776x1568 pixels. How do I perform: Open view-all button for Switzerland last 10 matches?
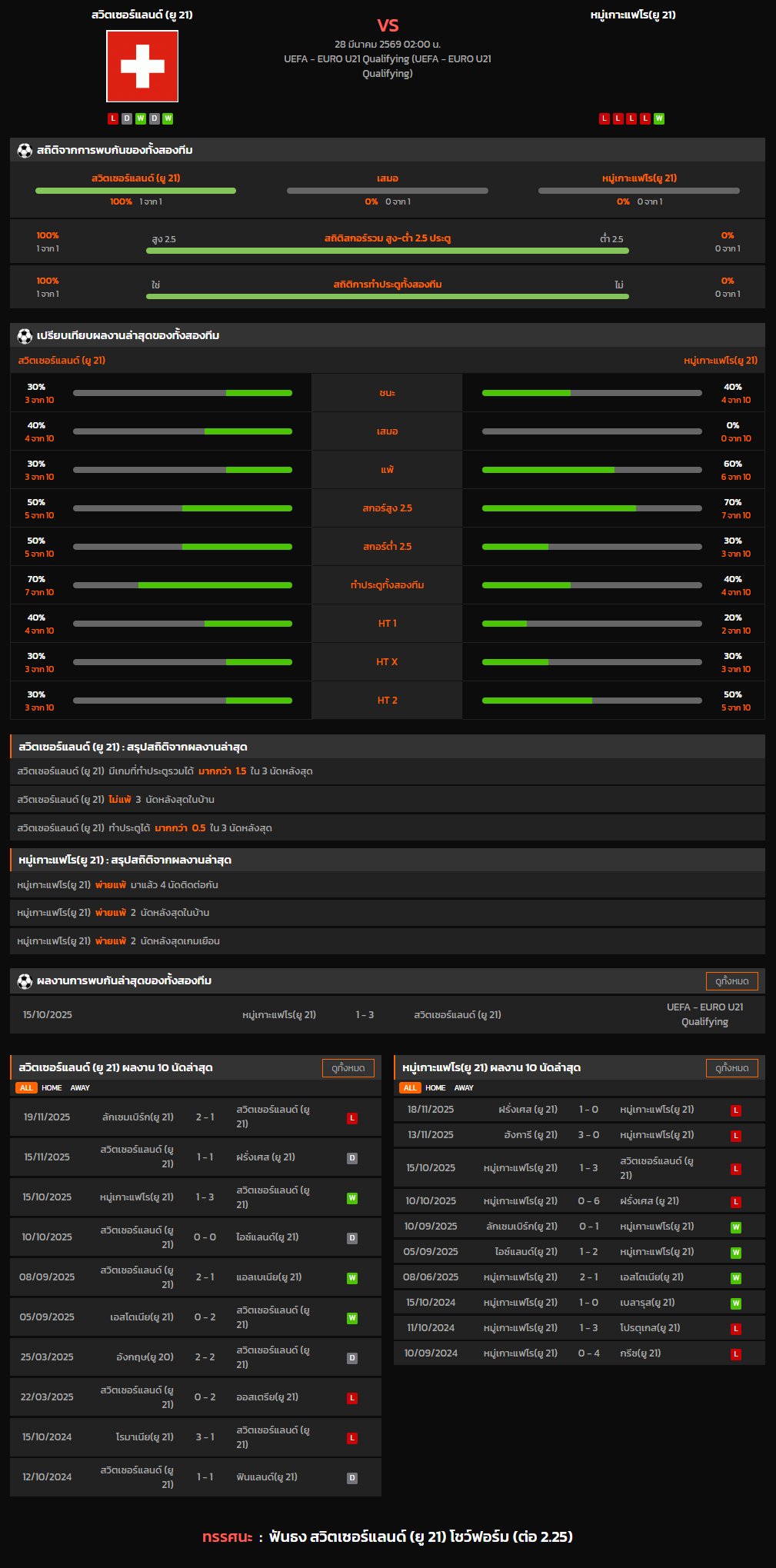click(348, 1068)
